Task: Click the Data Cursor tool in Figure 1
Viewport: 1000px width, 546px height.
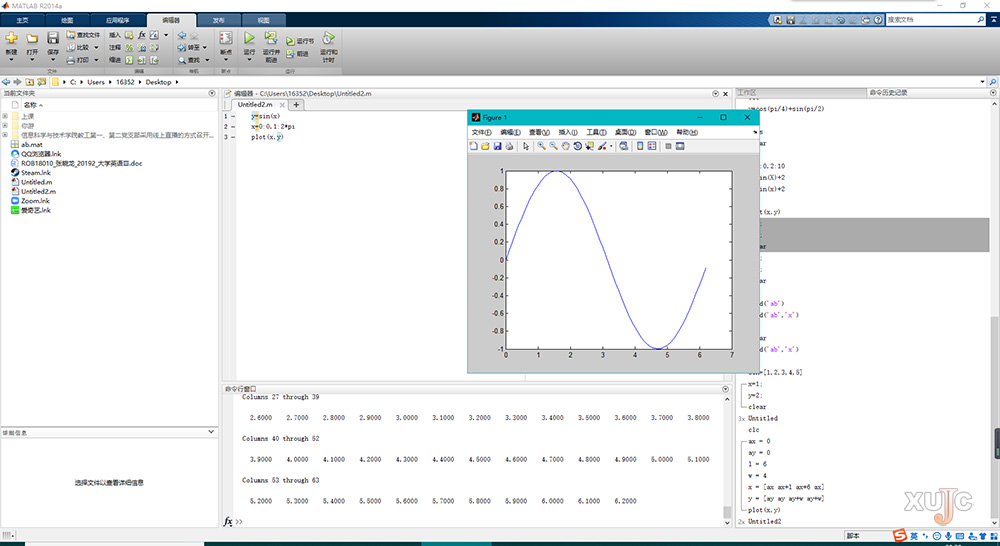Action: click(x=589, y=146)
